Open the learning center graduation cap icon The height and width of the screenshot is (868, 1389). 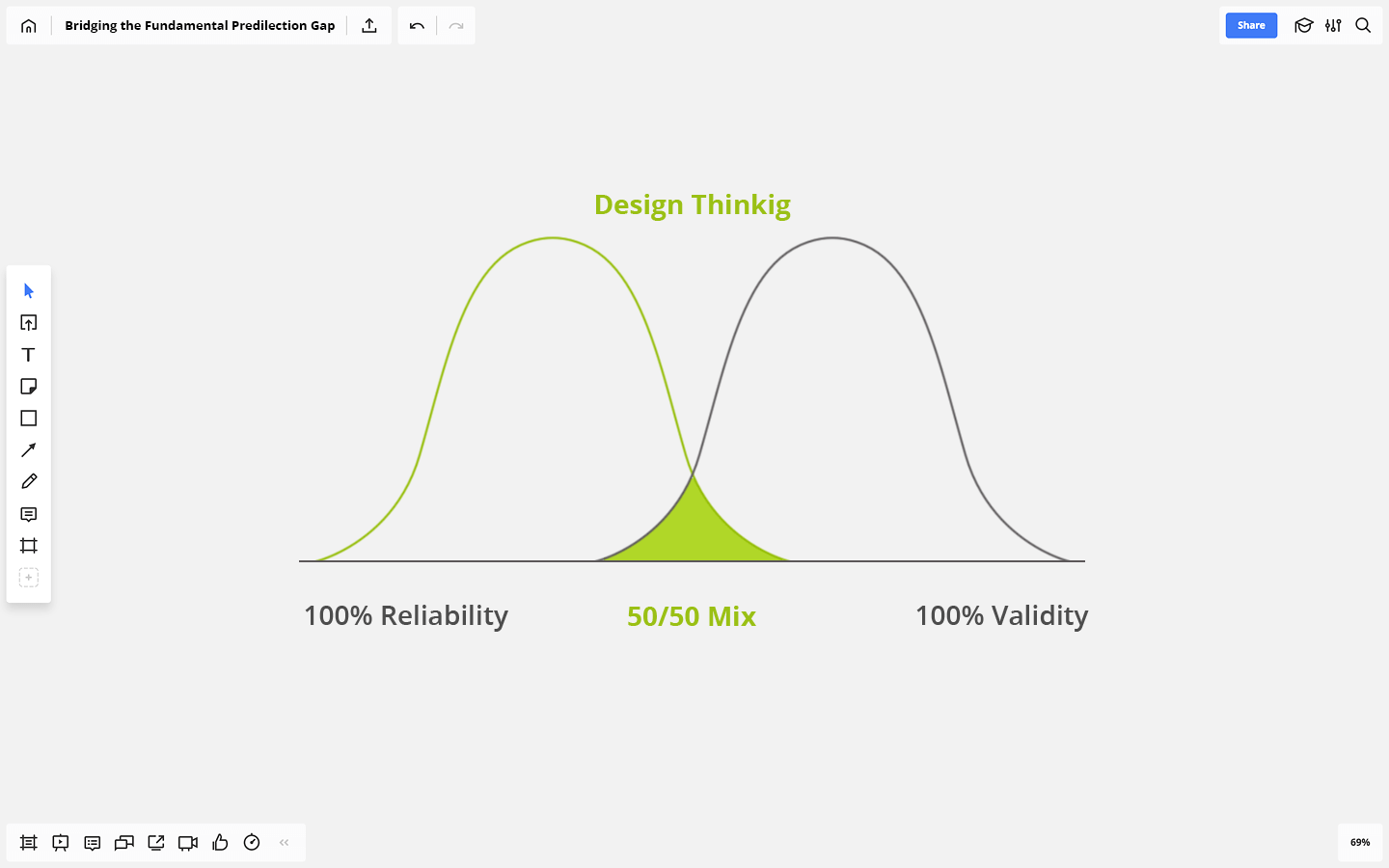(x=1304, y=26)
